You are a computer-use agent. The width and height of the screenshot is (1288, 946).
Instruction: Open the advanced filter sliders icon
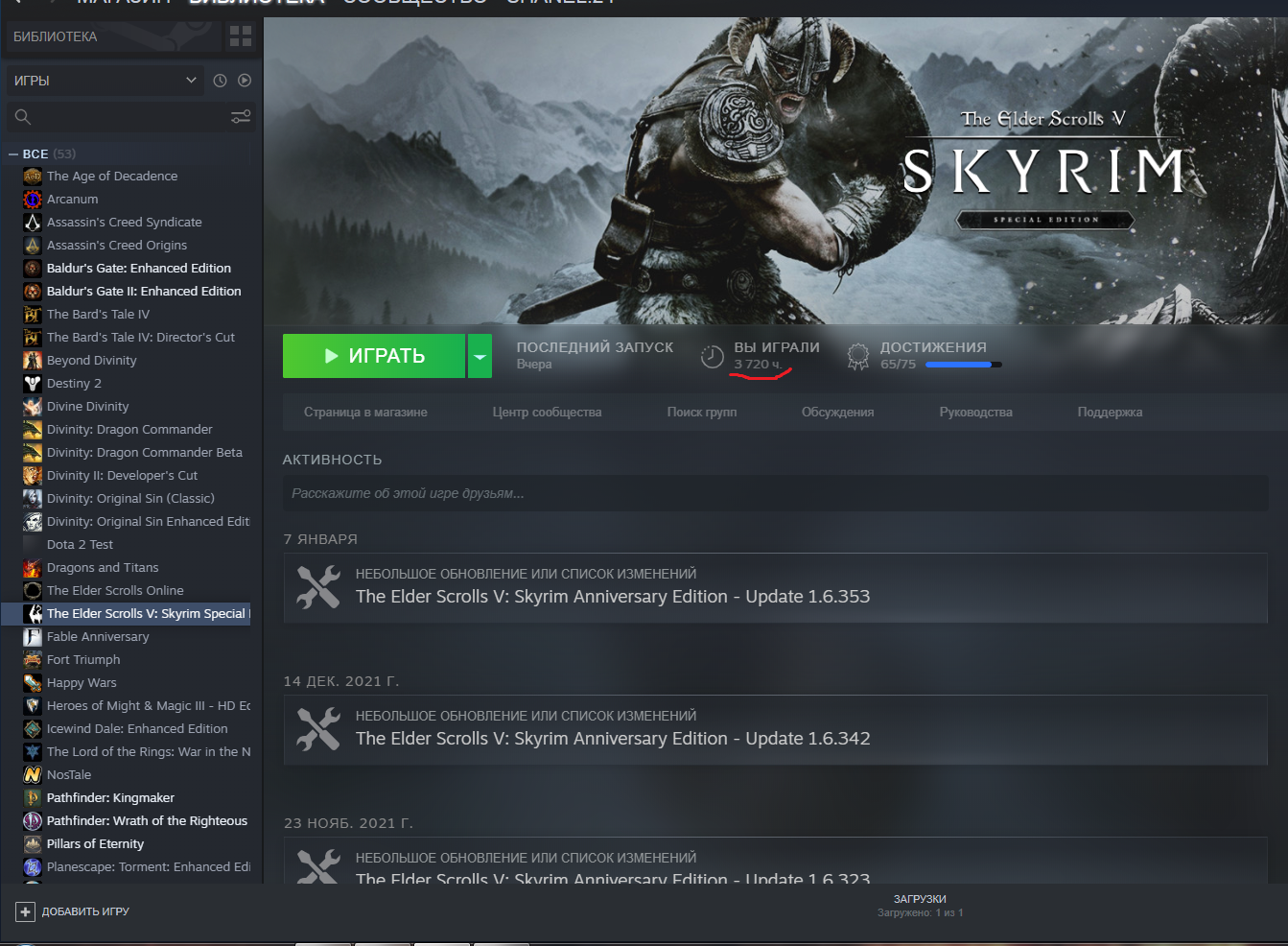pos(241,117)
